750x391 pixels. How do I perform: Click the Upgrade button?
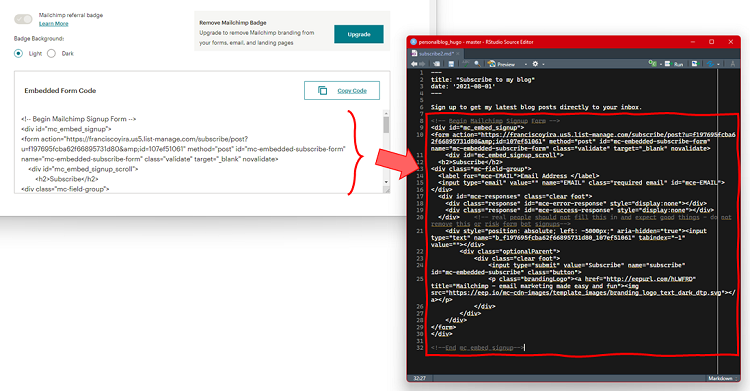click(359, 34)
